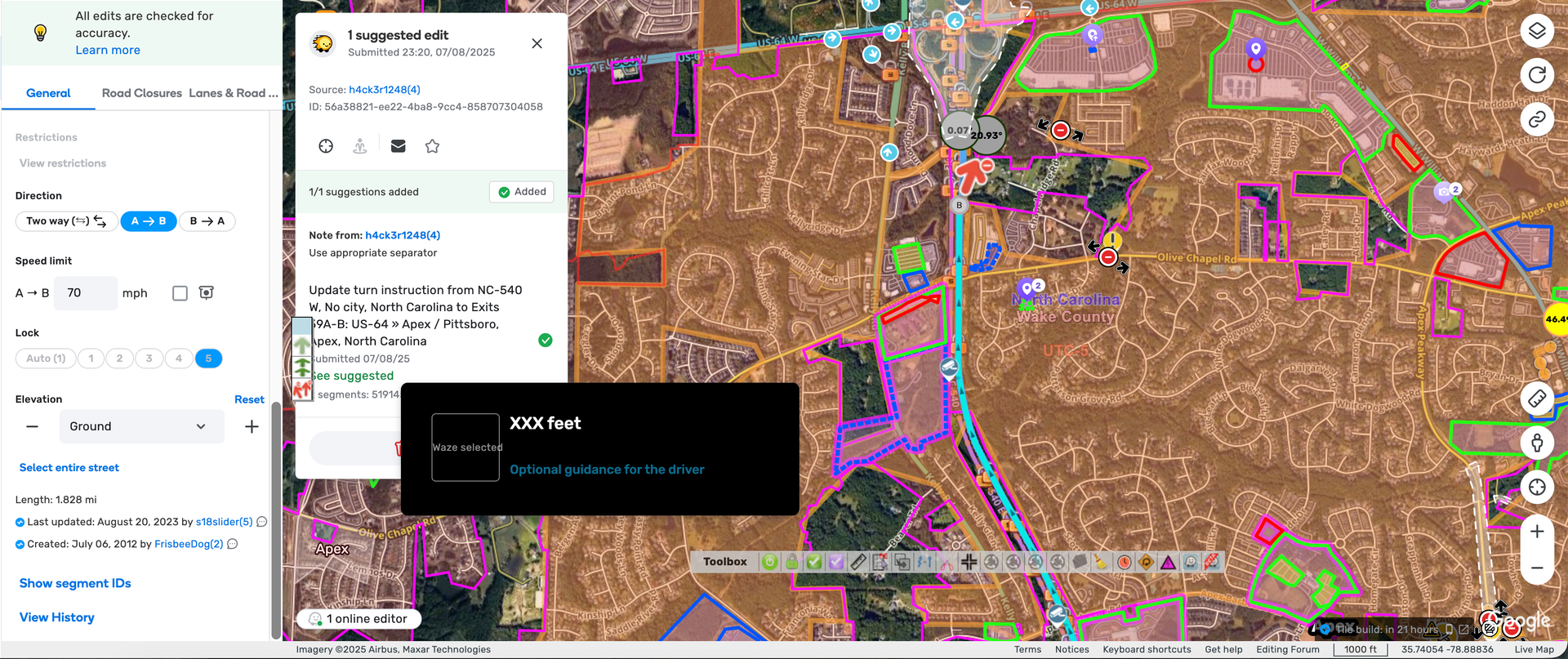Open the map layers panel
The image size is (1568, 659).
(1536, 31)
